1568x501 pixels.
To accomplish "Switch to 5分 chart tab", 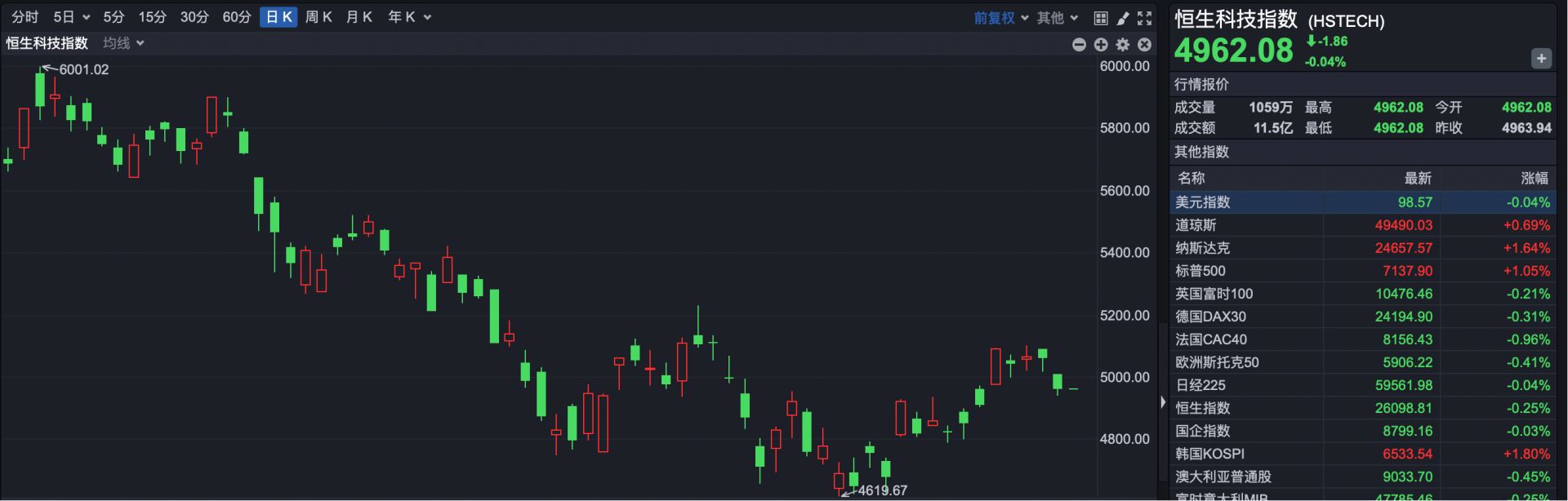I will [x=114, y=17].
